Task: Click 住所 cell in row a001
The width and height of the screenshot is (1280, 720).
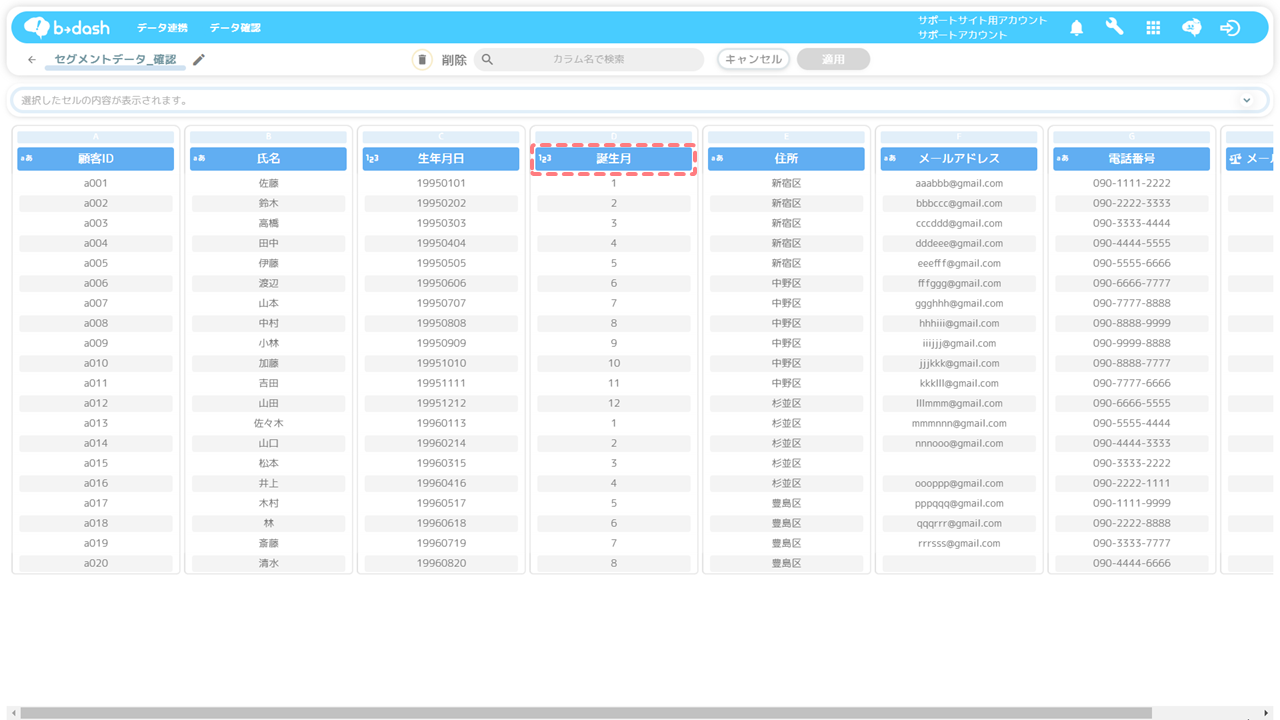Action: (786, 183)
